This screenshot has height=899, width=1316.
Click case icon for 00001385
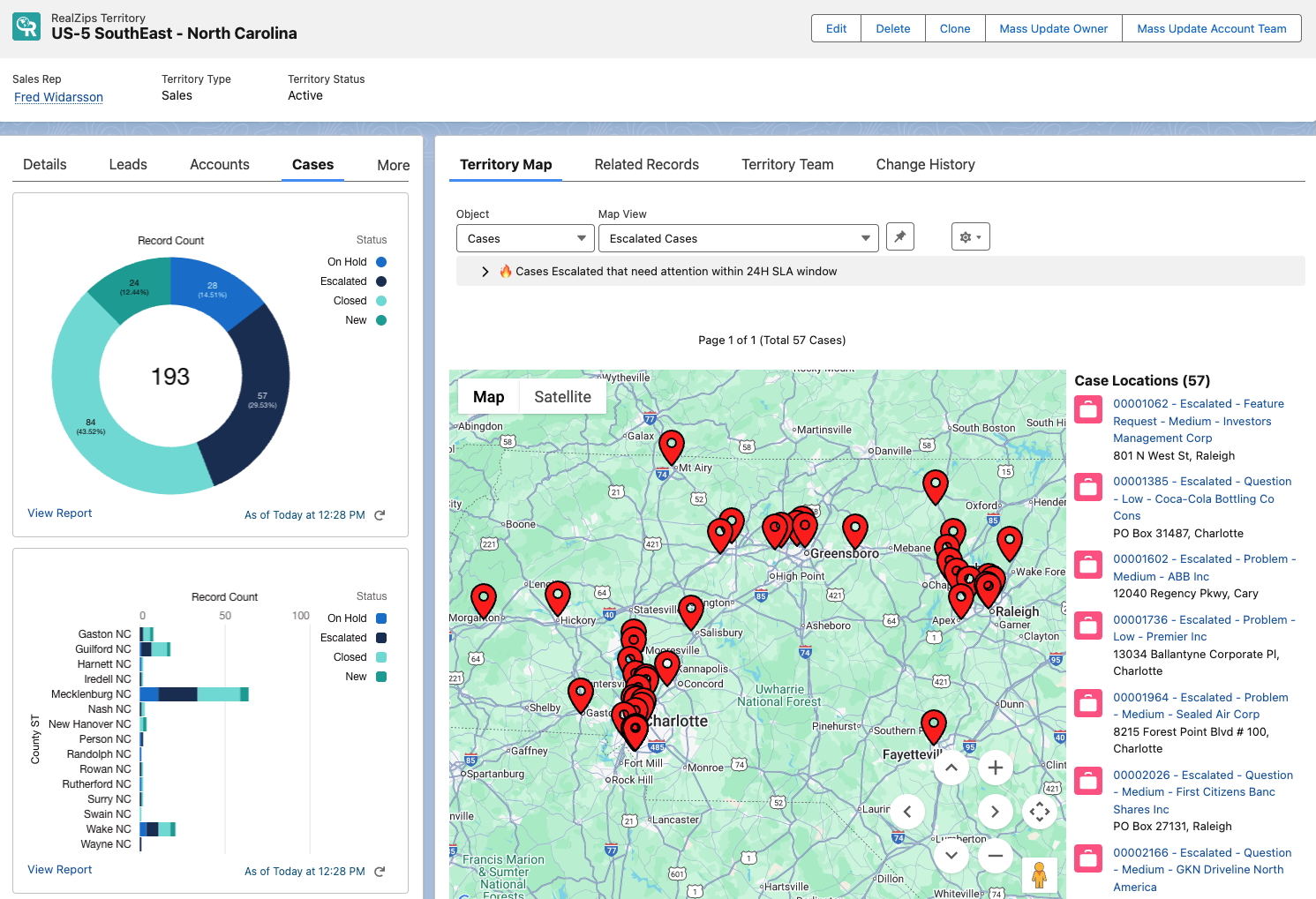click(x=1088, y=487)
